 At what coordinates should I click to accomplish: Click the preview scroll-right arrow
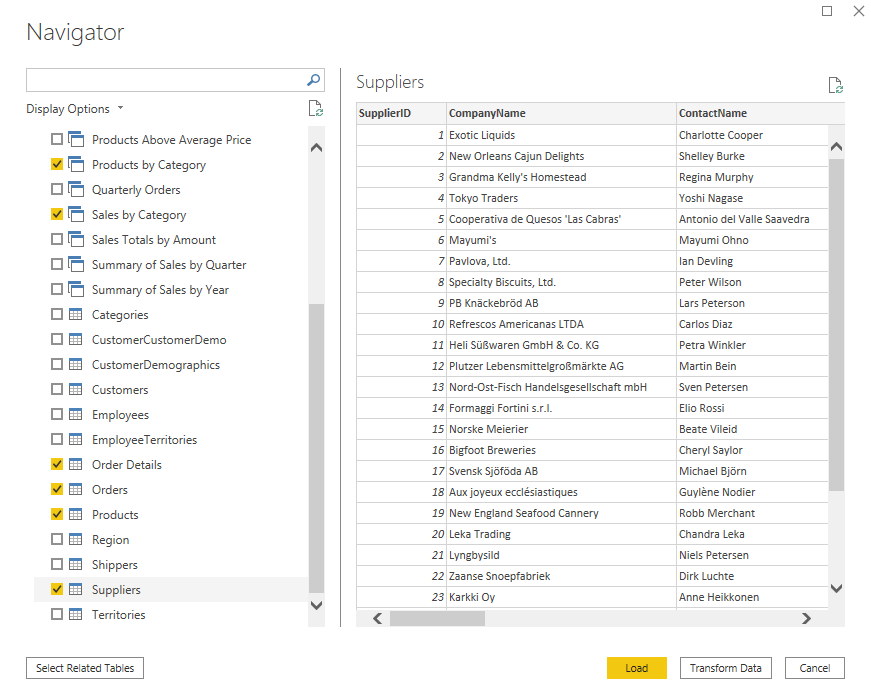806,618
